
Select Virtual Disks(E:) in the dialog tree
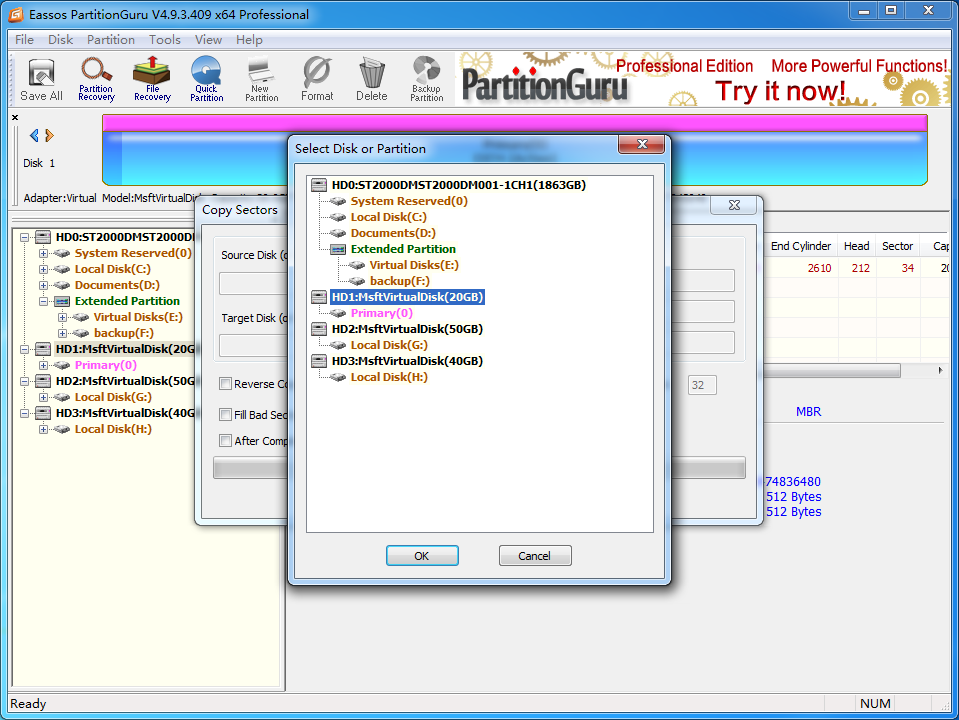pos(414,265)
